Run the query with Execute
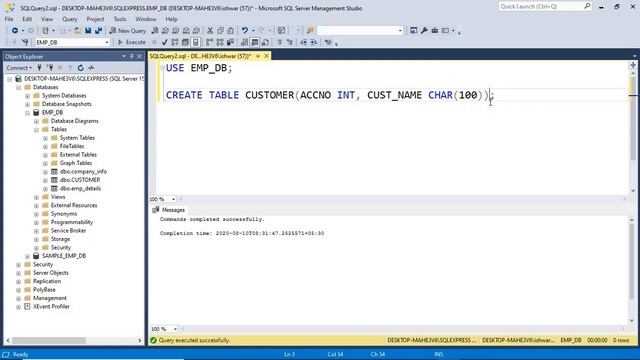This screenshot has height=360, width=640. [131, 42]
